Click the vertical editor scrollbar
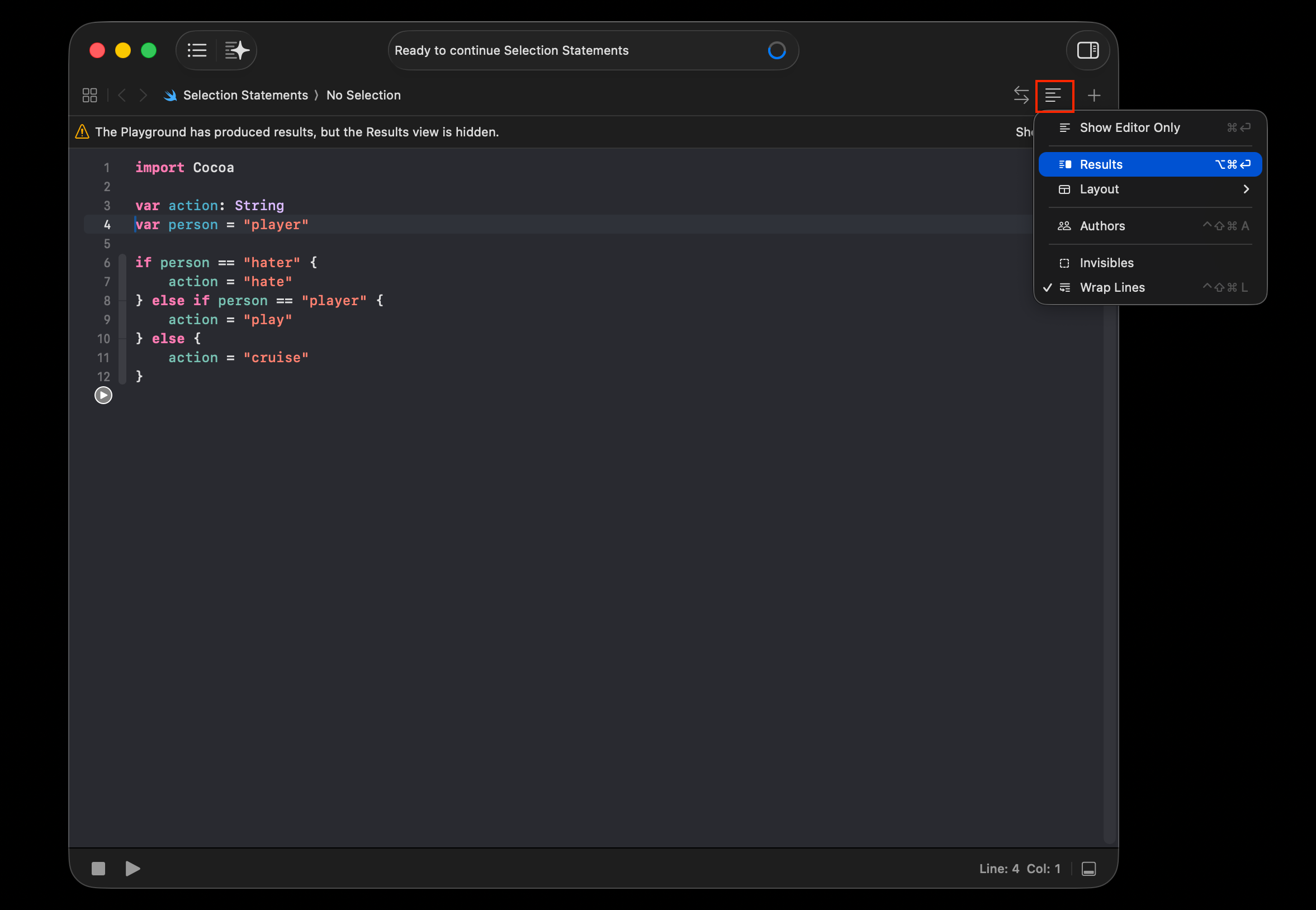 click(x=1109, y=570)
